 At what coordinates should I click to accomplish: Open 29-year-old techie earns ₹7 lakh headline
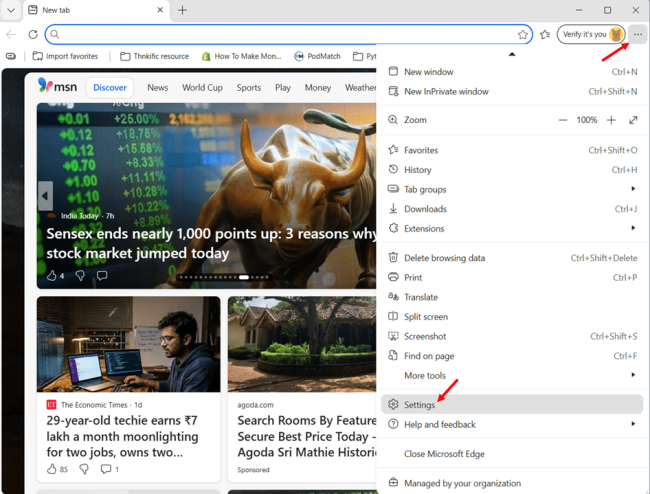[x=122, y=436]
